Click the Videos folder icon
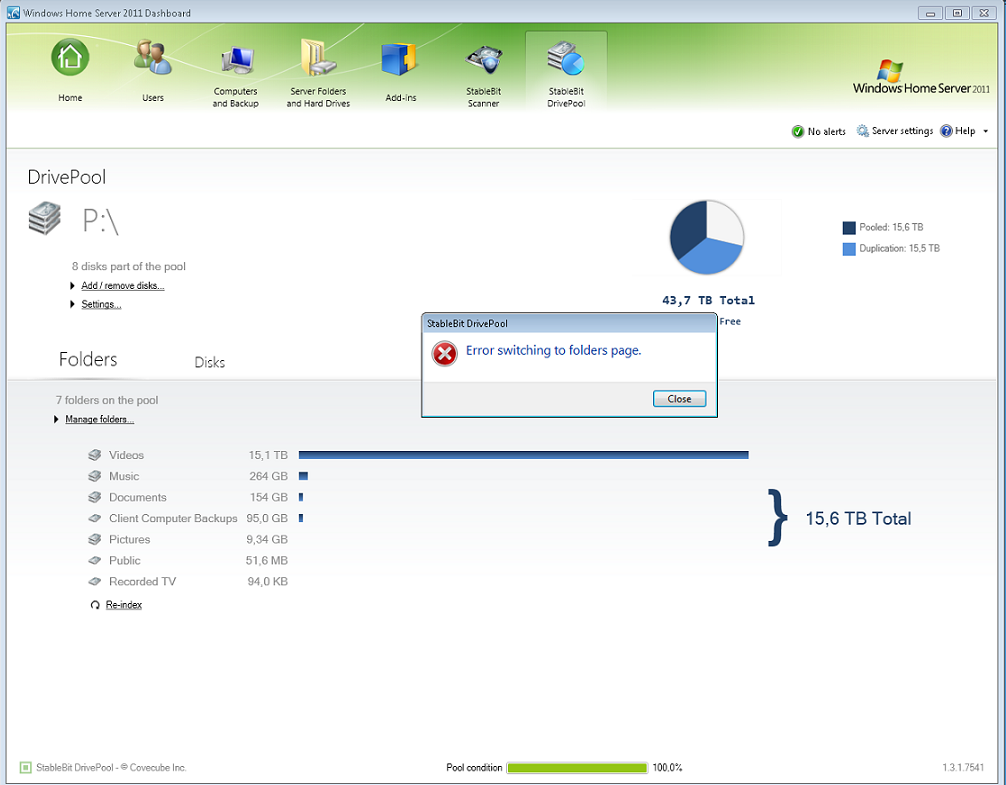 click(94, 455)
